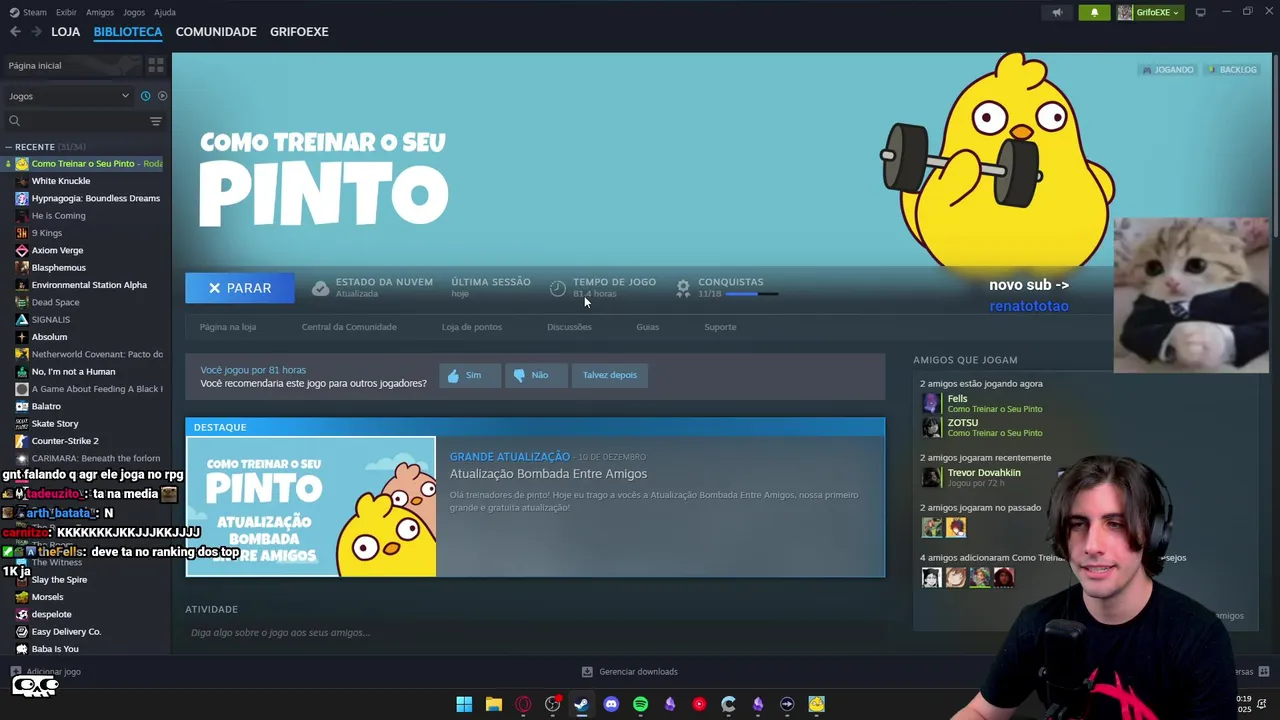Click the back navigation arrow
This screenshot has width=1280, height=720.
pos(15,32)
